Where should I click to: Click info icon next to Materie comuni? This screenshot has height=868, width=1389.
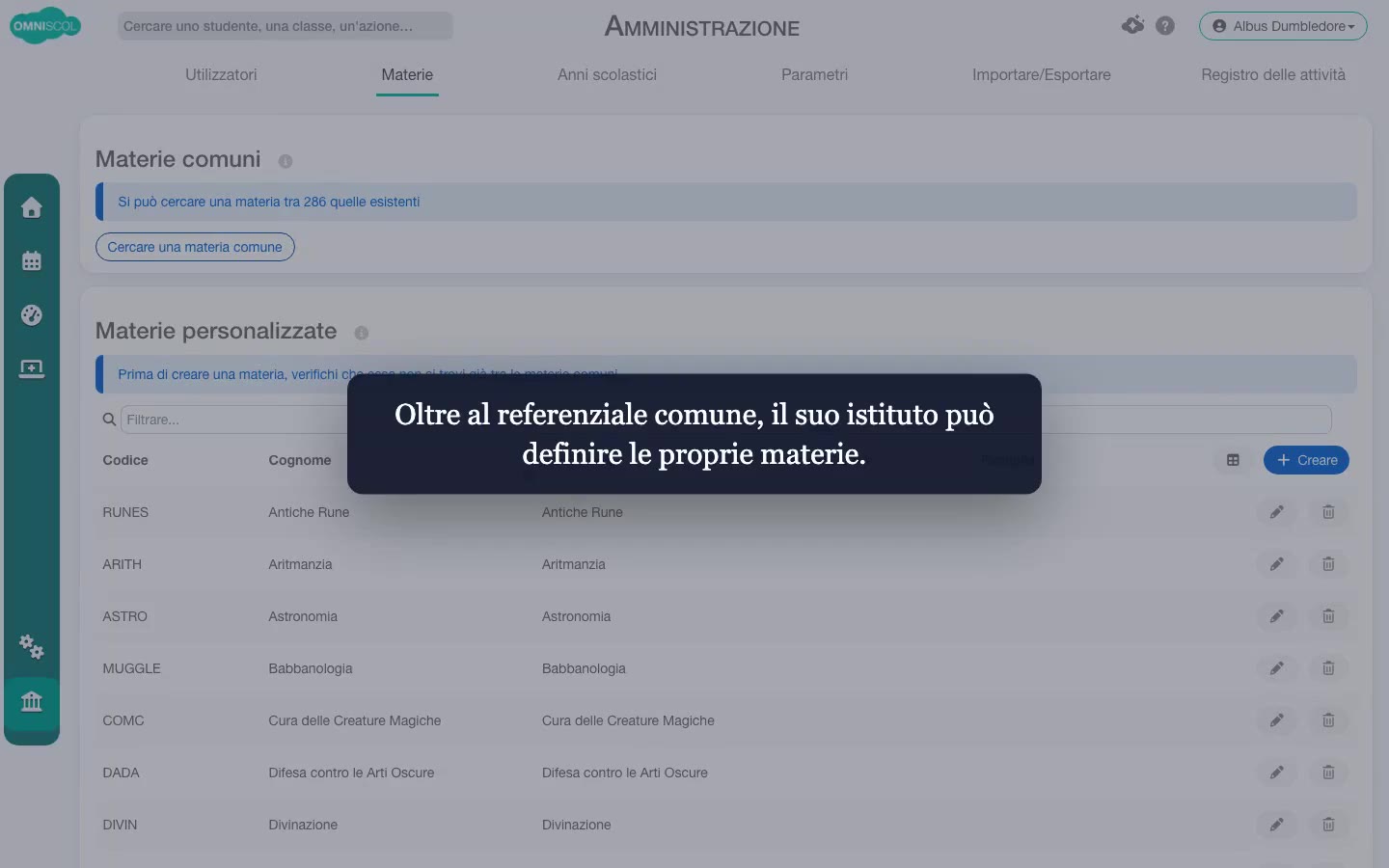coord(286,161)
